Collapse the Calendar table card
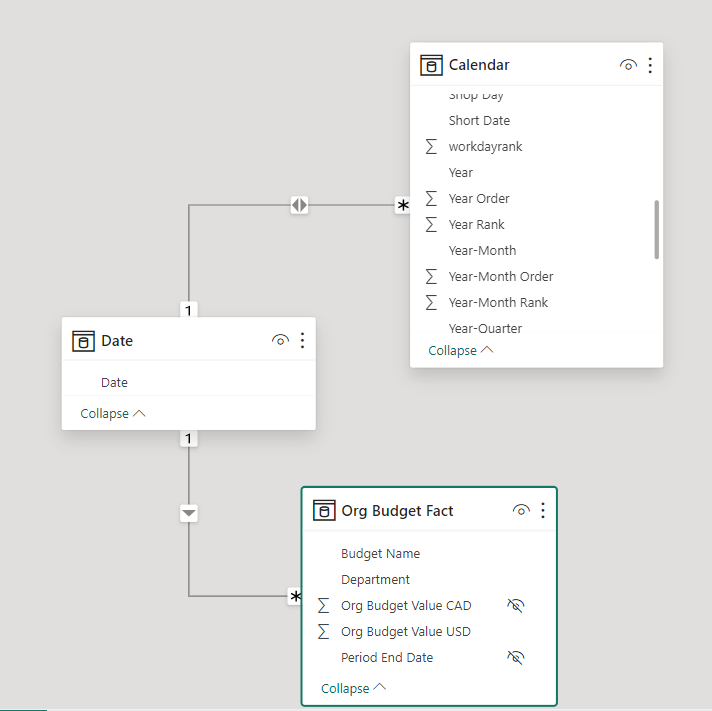The image size is (712, 711). click(x=460, y=351)
